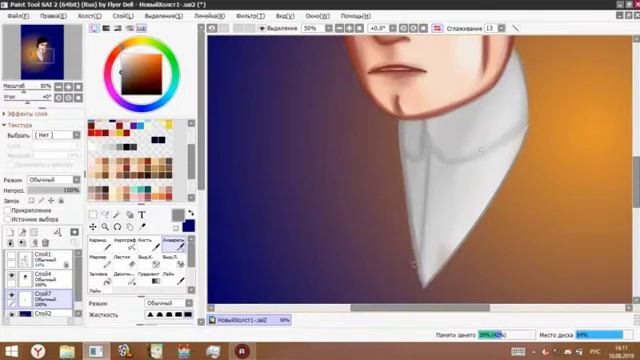Open Yandex browser from taskbar

click(38, 351)
